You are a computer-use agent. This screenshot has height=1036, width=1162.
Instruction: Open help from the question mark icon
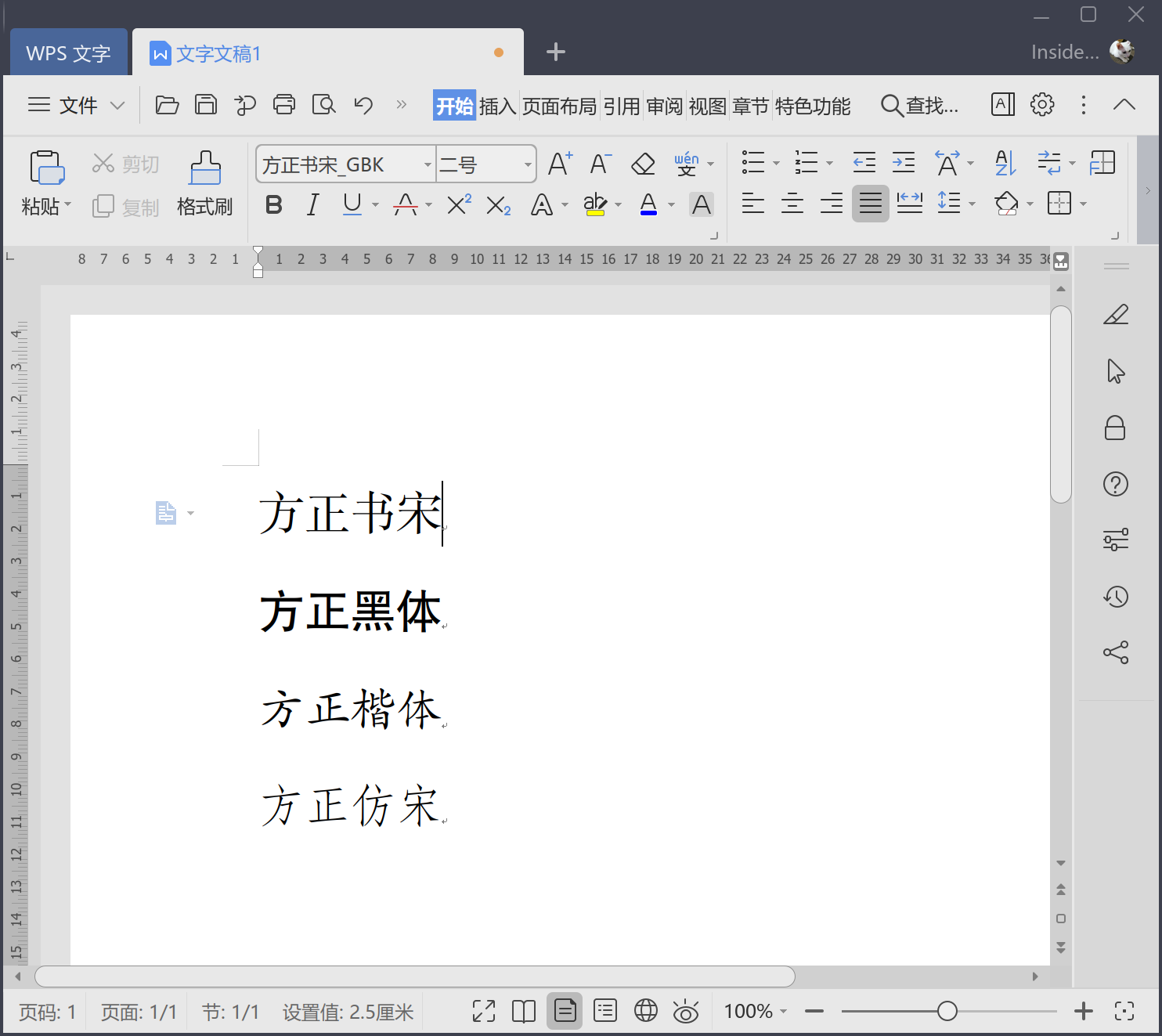click(x=1116, y=484)
